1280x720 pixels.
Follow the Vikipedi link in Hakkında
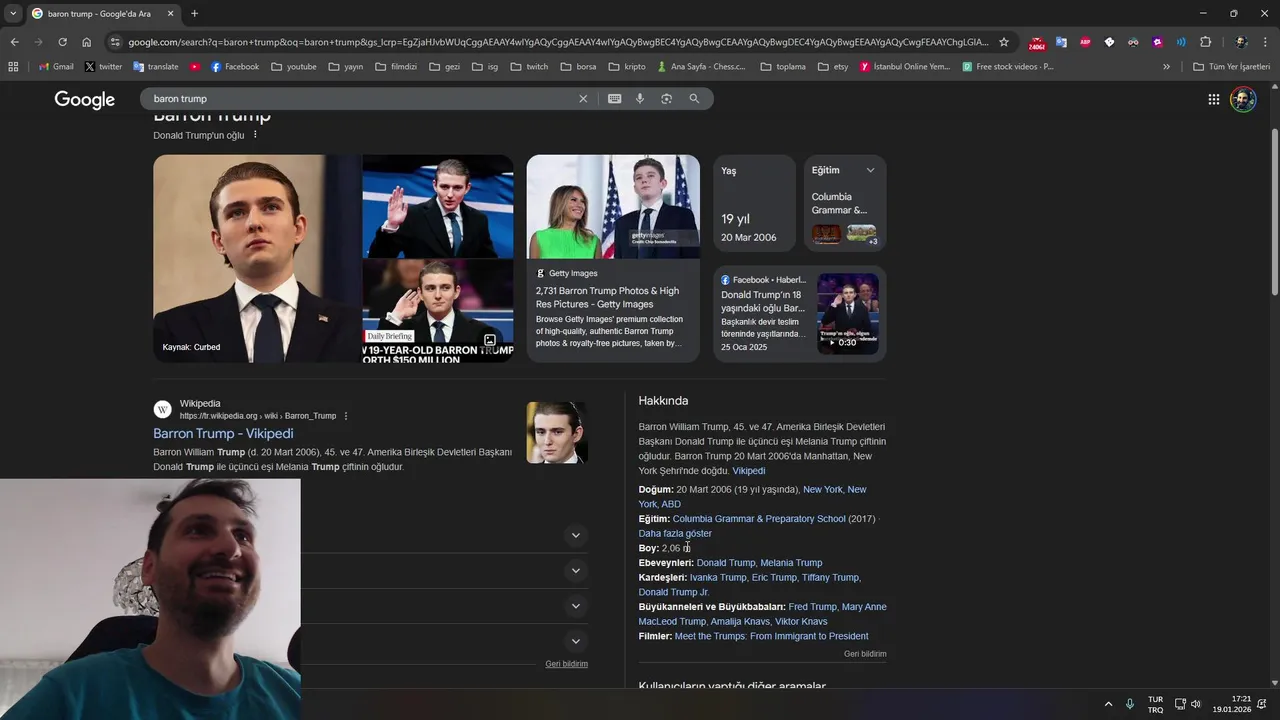[x=749, y=471]
